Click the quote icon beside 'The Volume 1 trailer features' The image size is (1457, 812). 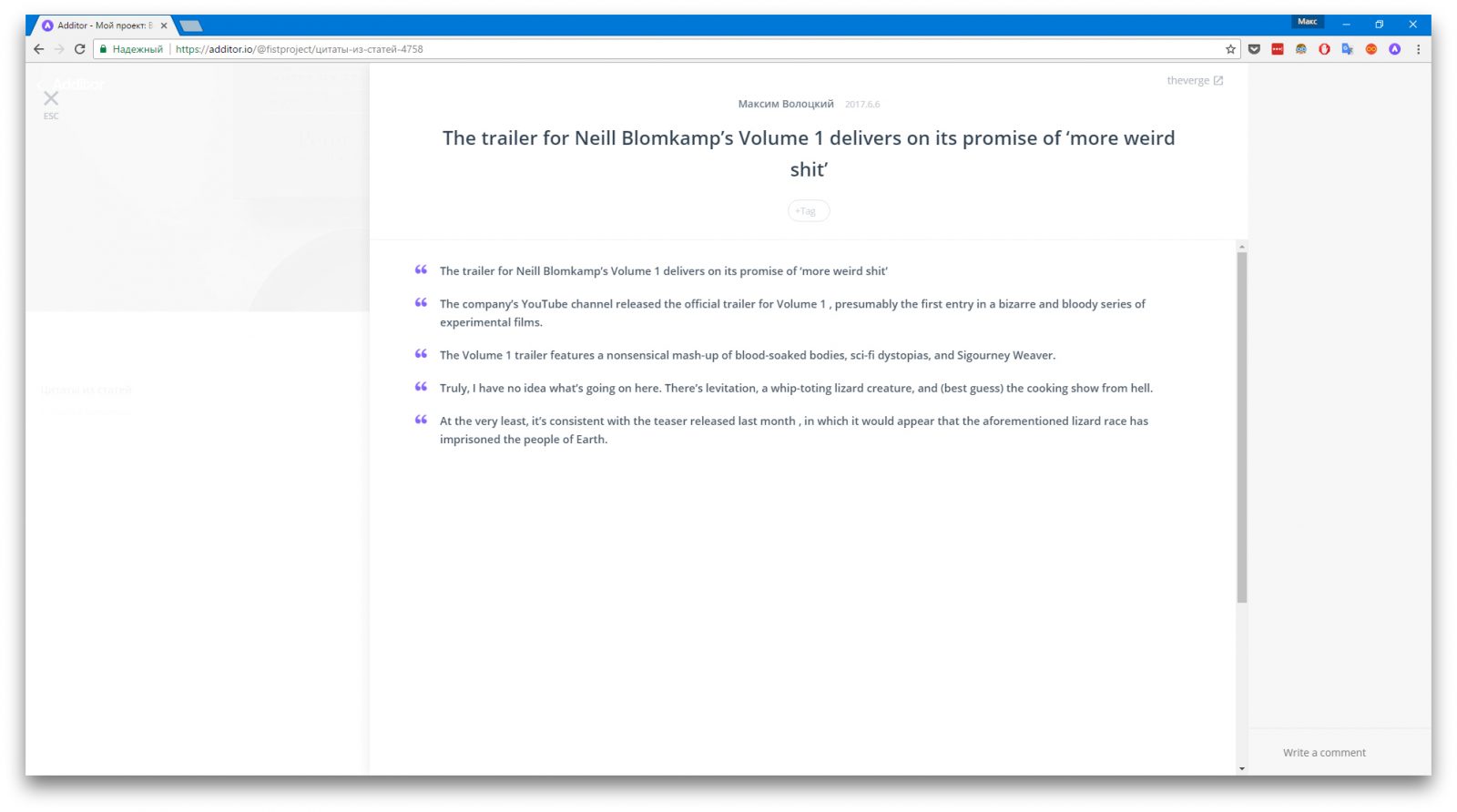(421, 354)
